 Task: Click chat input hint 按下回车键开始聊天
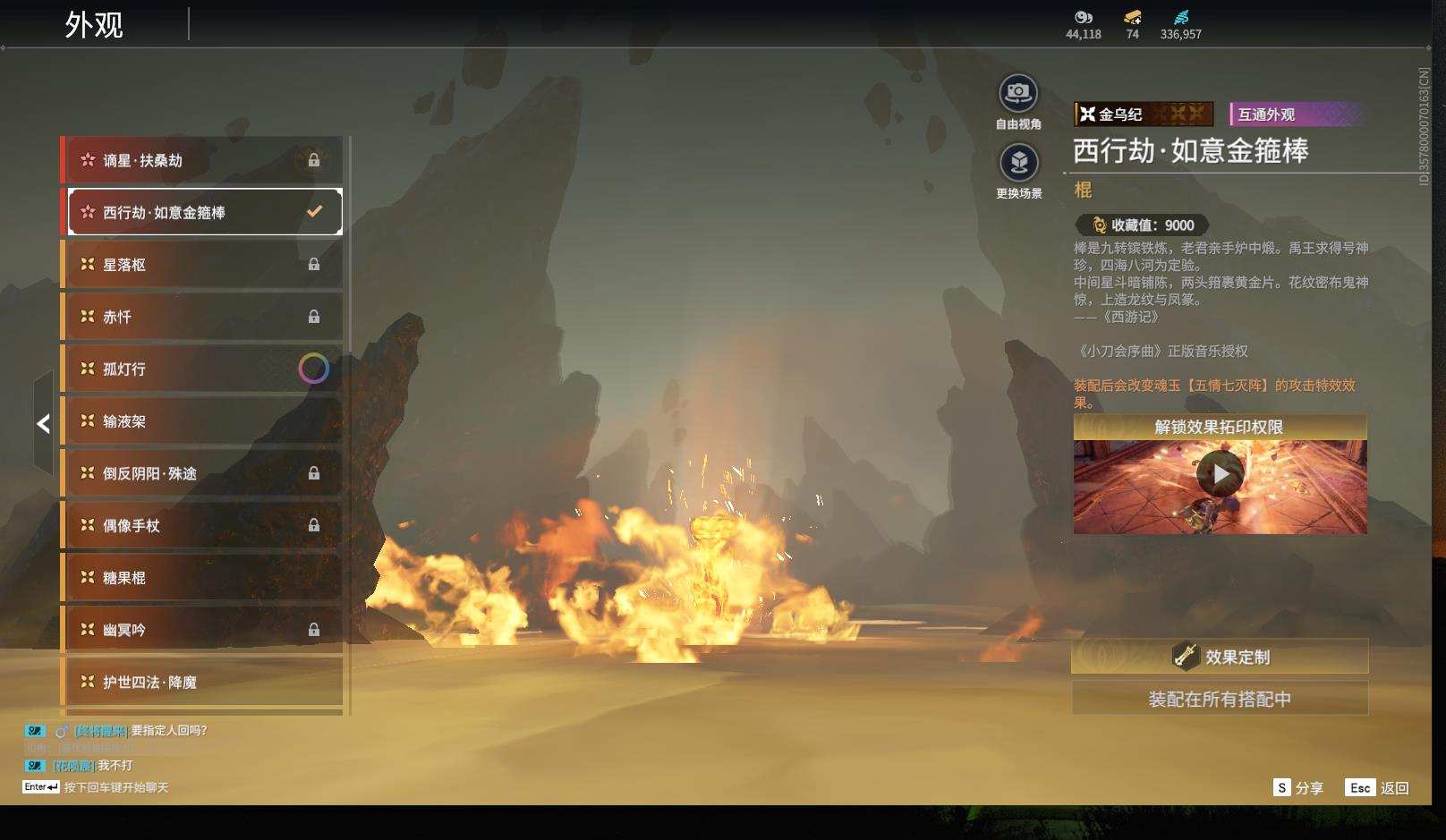coord(116,788)
